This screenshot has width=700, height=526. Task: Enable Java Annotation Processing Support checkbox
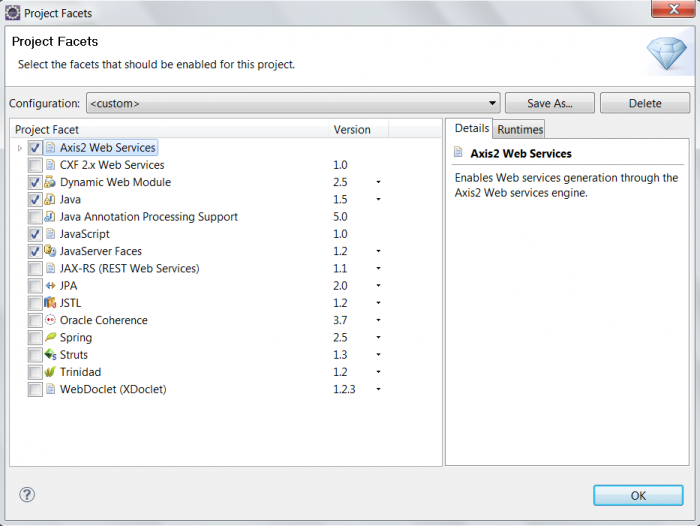(x=35, y=217)
